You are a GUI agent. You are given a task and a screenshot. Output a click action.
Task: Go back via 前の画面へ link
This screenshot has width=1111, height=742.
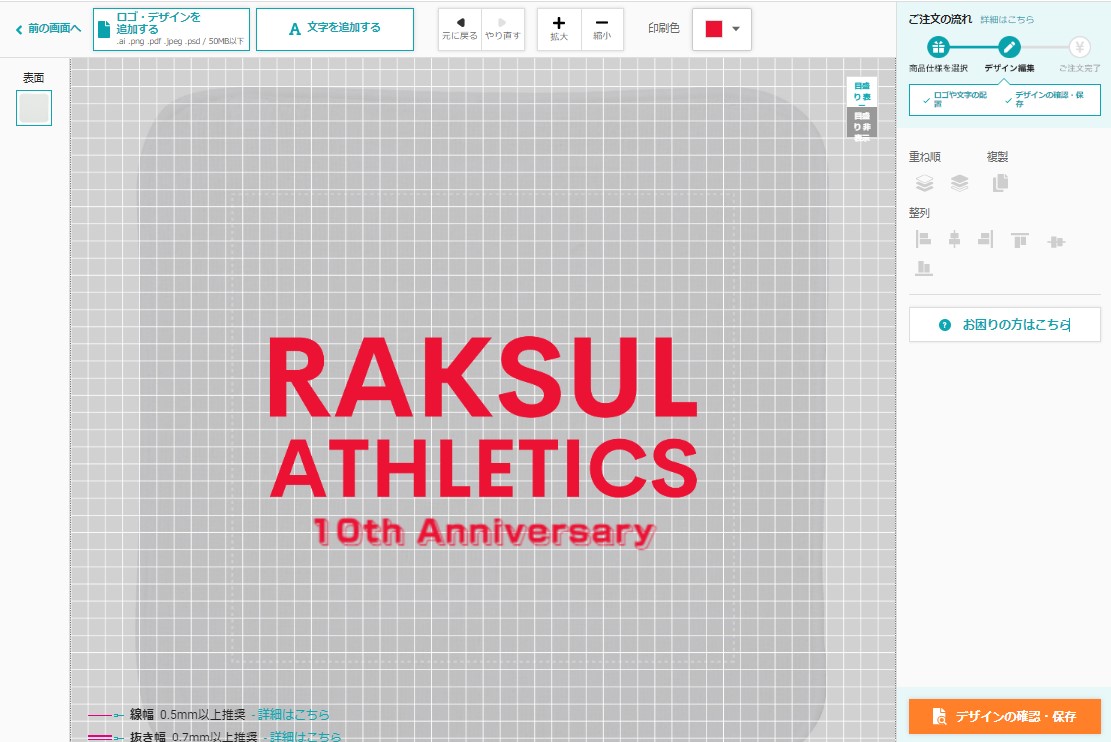tap(48, 29)
